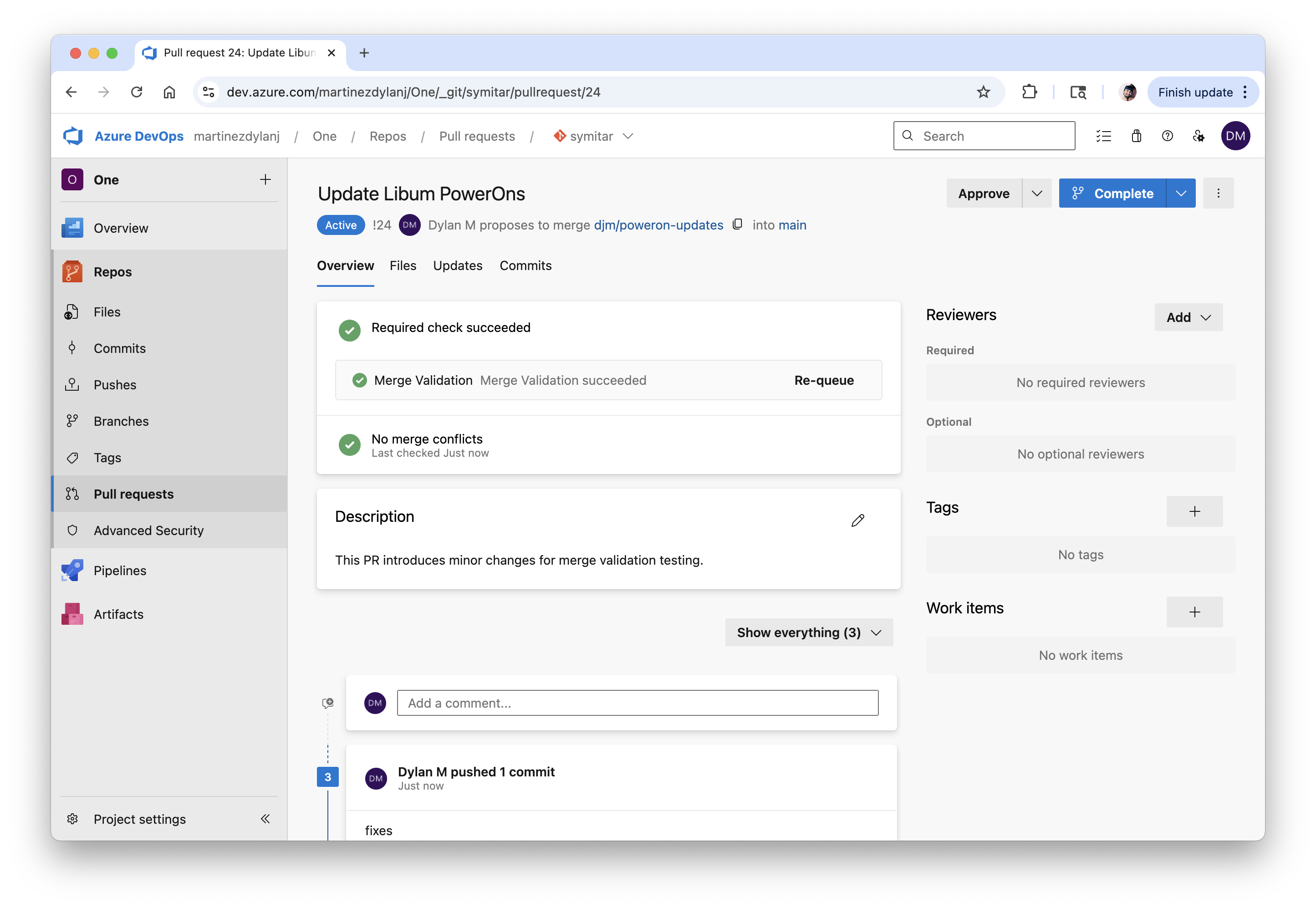Open the work items list icon in header
The width and height of the screenshot is (1316, 908).
coord(1104,136)
